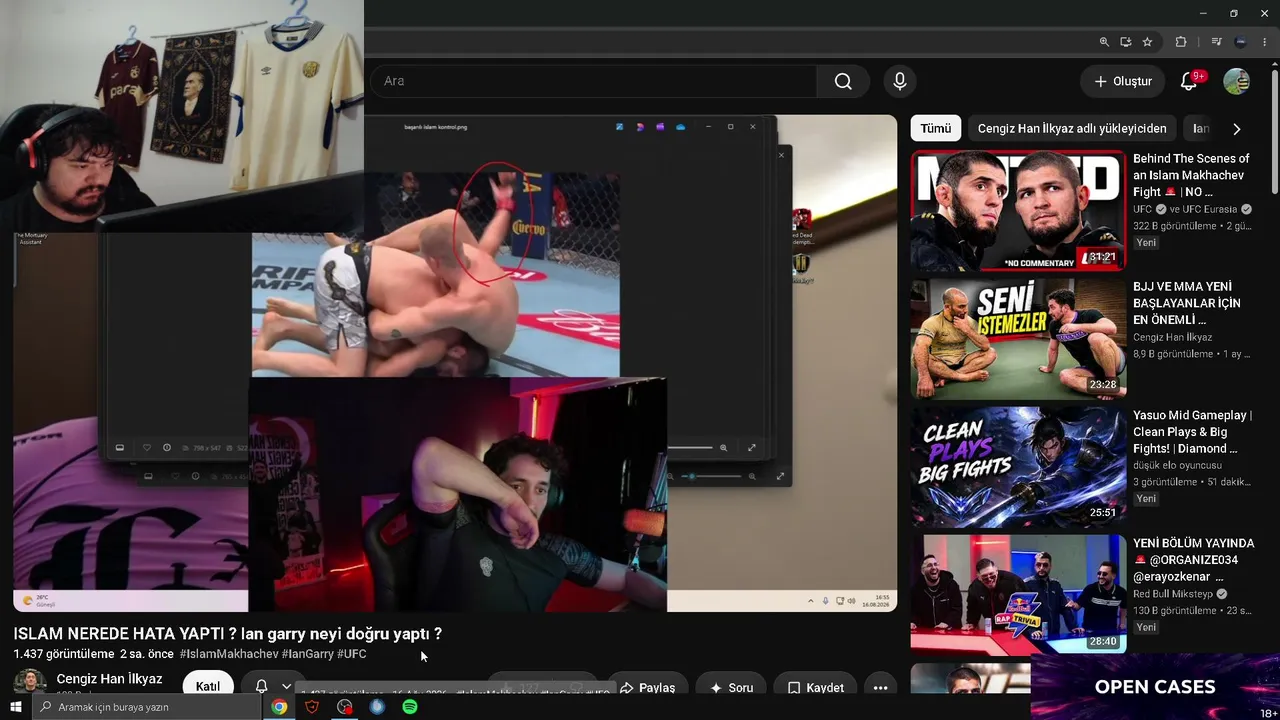Viewport: 1280px width, 720px height.
Task: Select the Tümü filter chip
Action: coord(936,129)
